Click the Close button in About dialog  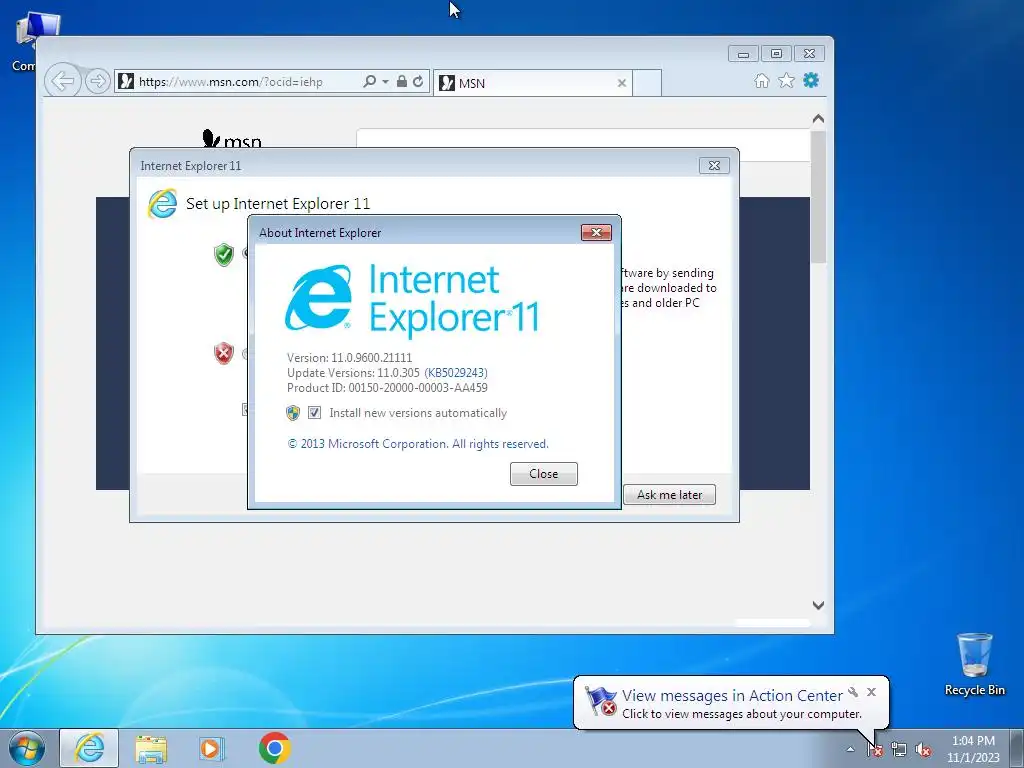[543, 474]
